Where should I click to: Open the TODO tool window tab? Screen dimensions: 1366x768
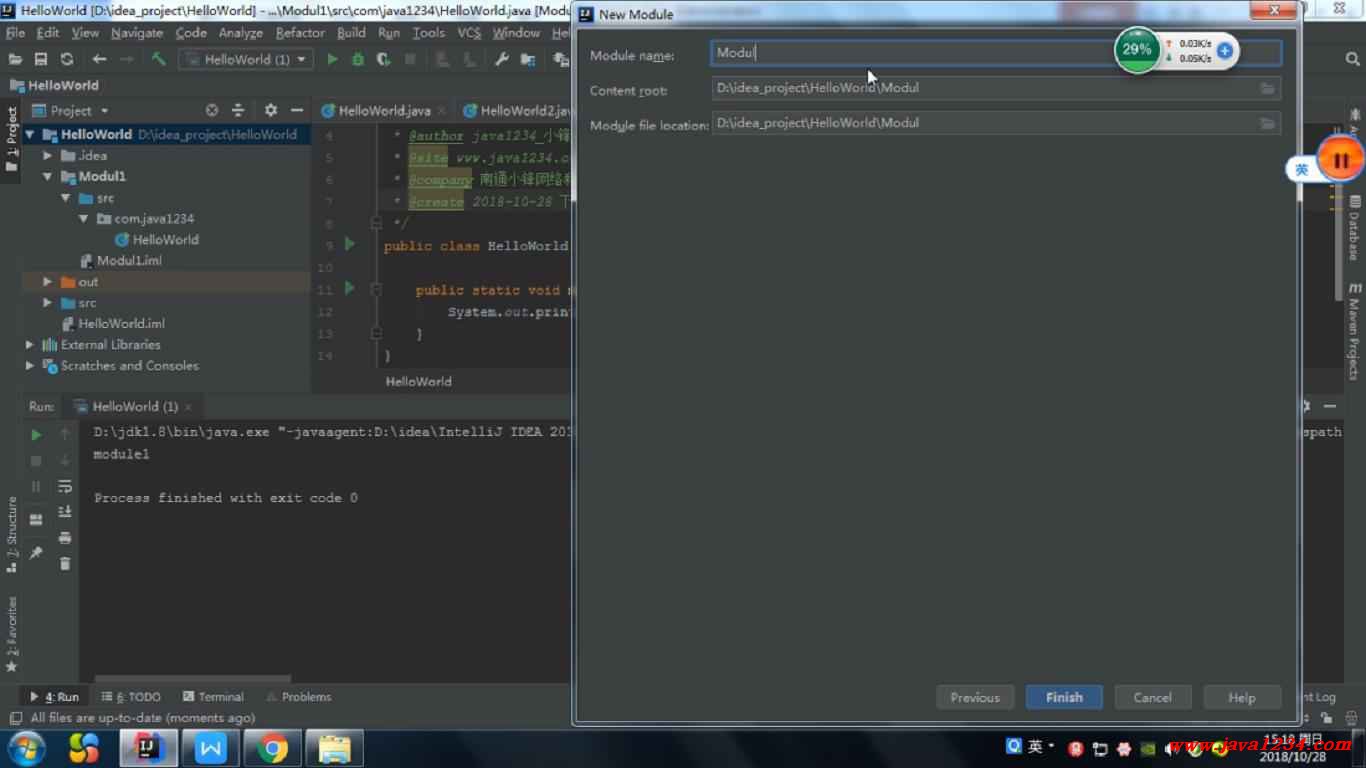131,697
